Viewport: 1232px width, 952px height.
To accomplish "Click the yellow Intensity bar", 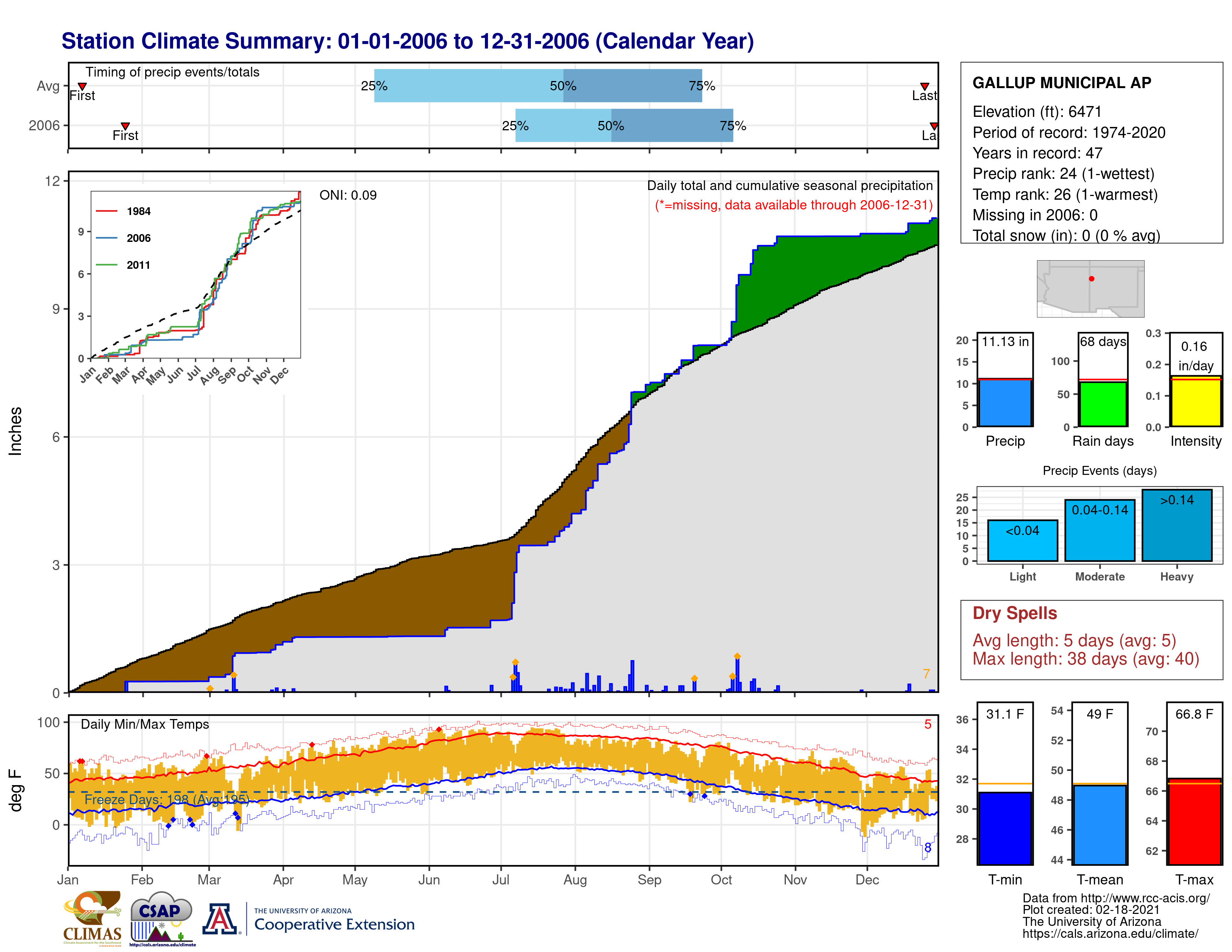I will [x=1195, y=401].
